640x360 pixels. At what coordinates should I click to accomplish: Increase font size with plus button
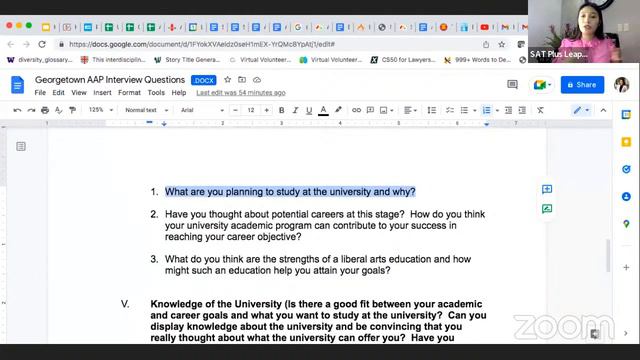pyautogui.click(x=267, y=110)
